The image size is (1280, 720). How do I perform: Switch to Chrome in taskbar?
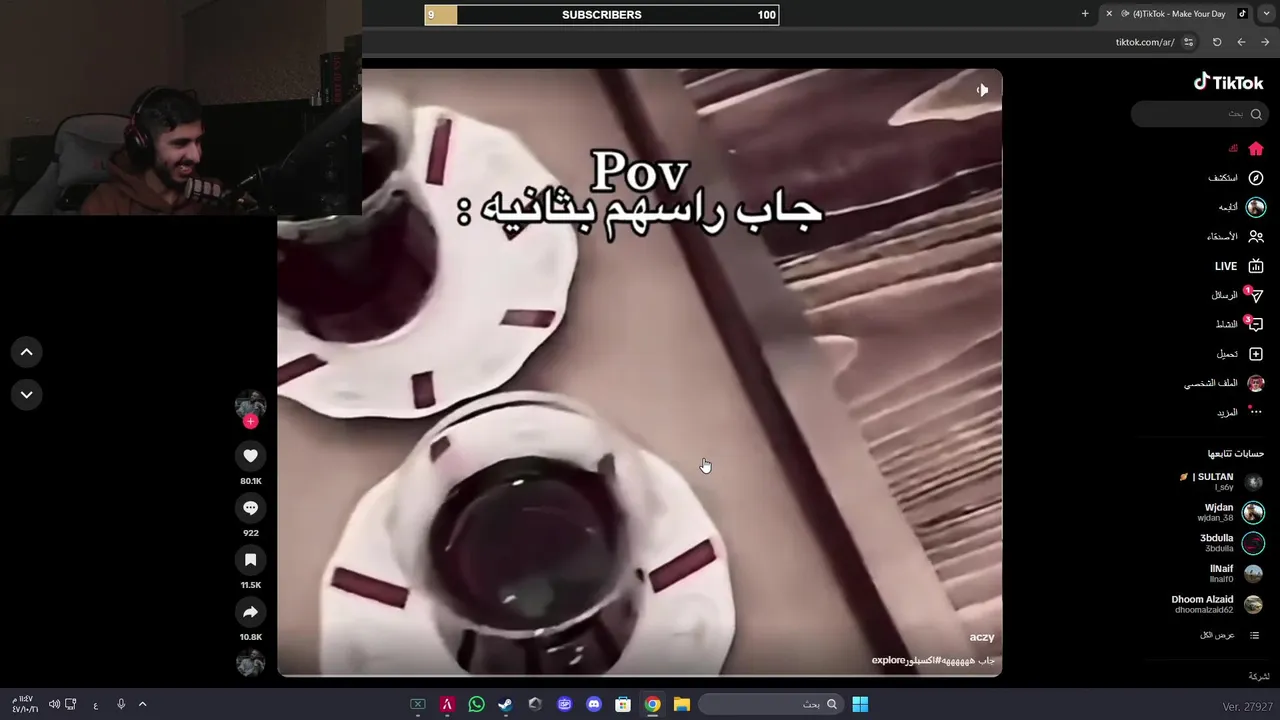tap(652, 704)
